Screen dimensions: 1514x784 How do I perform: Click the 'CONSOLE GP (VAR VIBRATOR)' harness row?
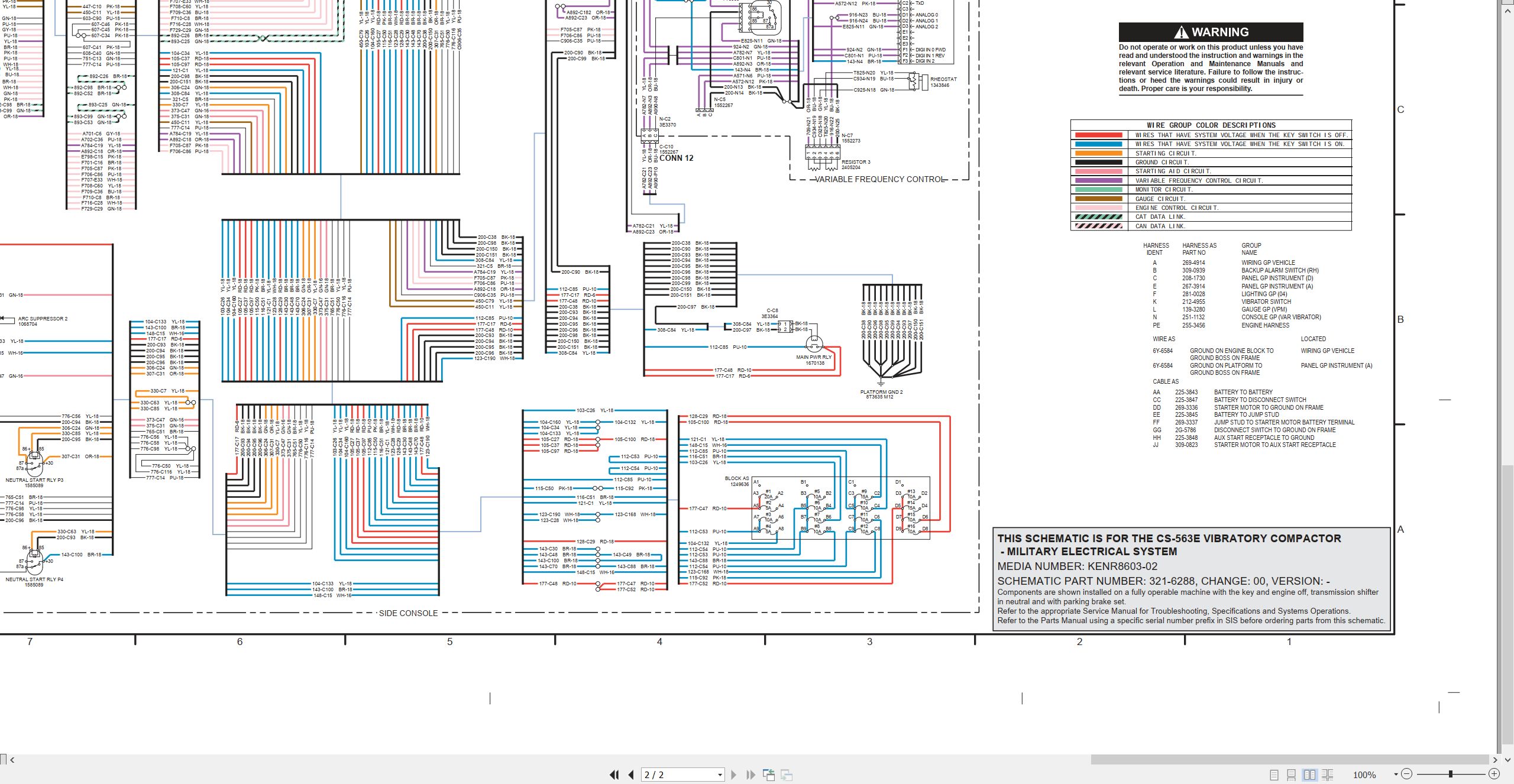(1236, 317)
